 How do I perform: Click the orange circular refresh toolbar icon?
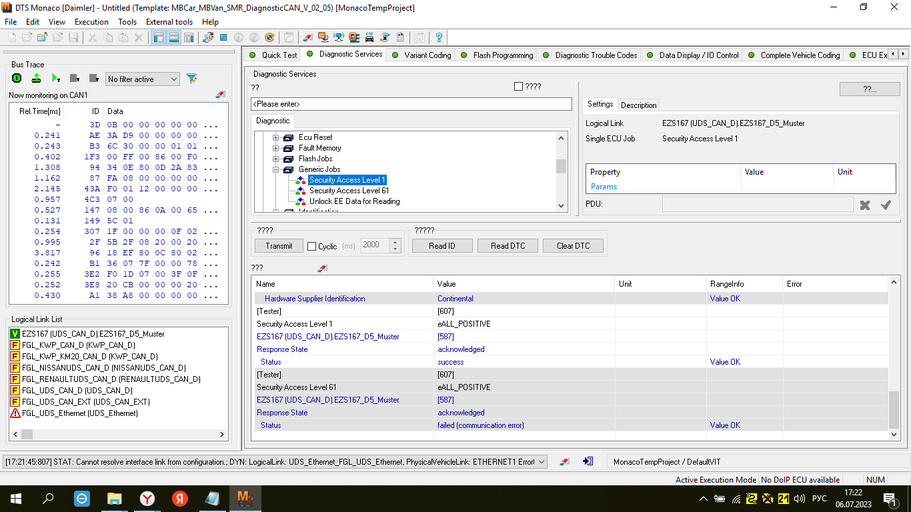tap(270, 38)
